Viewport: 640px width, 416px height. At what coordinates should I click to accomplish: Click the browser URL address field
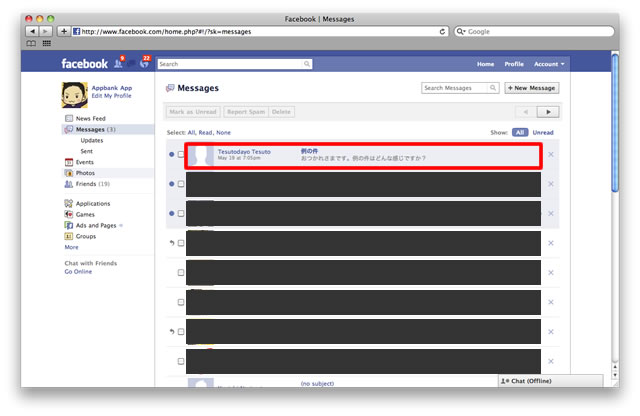(x=259, y=31)
